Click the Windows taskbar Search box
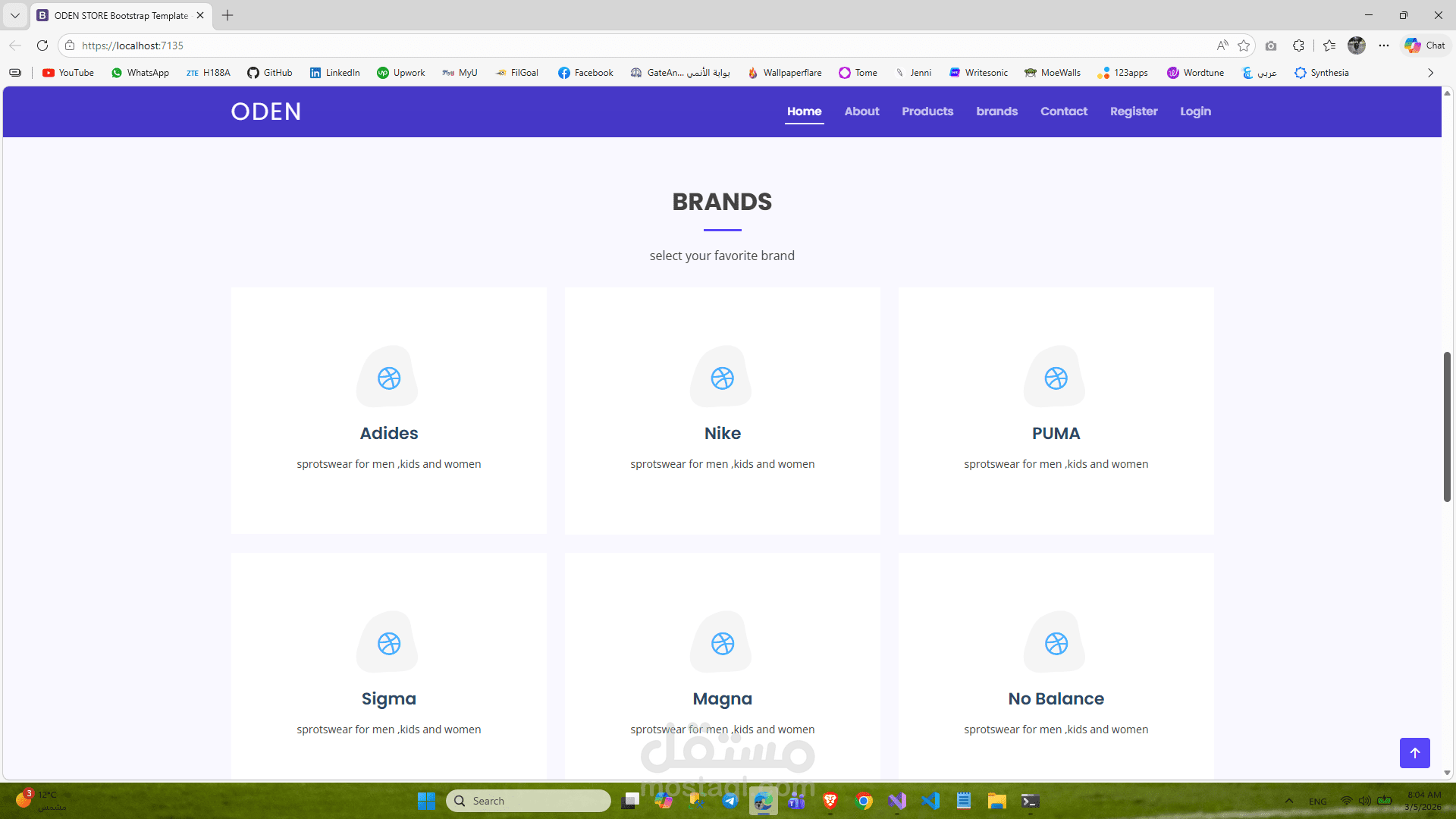This screenshot has height=819, width=1456. click(529, 801)
